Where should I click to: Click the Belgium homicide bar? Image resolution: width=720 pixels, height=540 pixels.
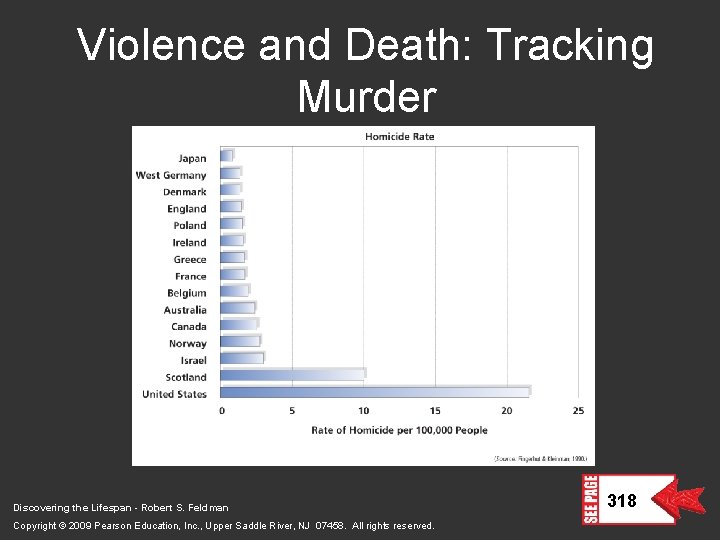pyautogui.click(x=235, y=291)
